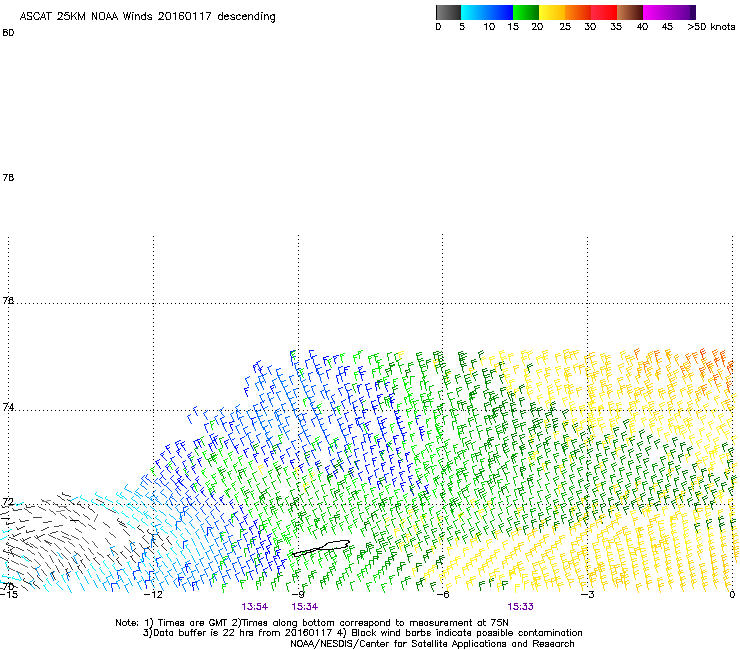Click the cyan-blue 5-15 knots color band
The image size is (740, 650).
click(x=487, y=12)
